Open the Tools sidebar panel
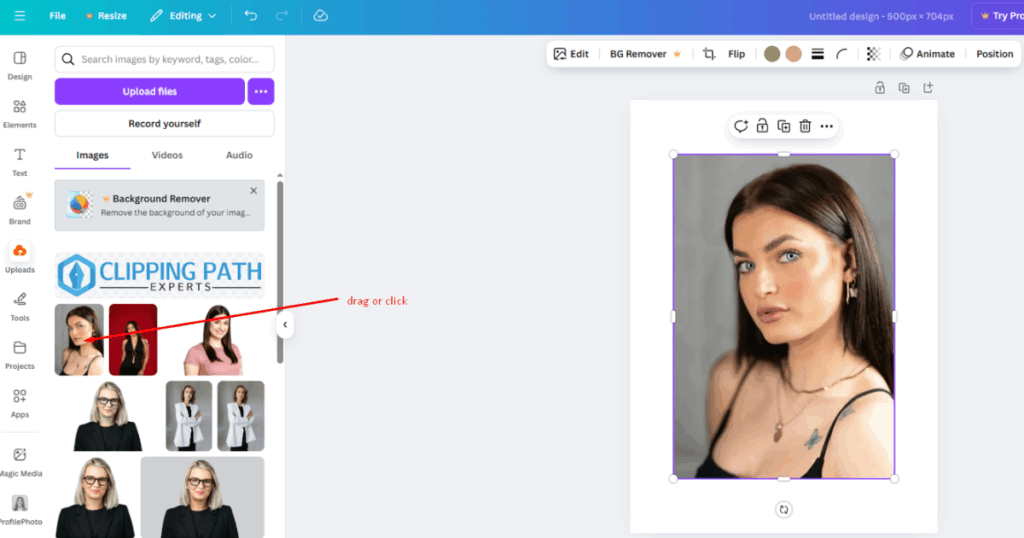Screen dimensions: 1024x538 click(20, 308)
